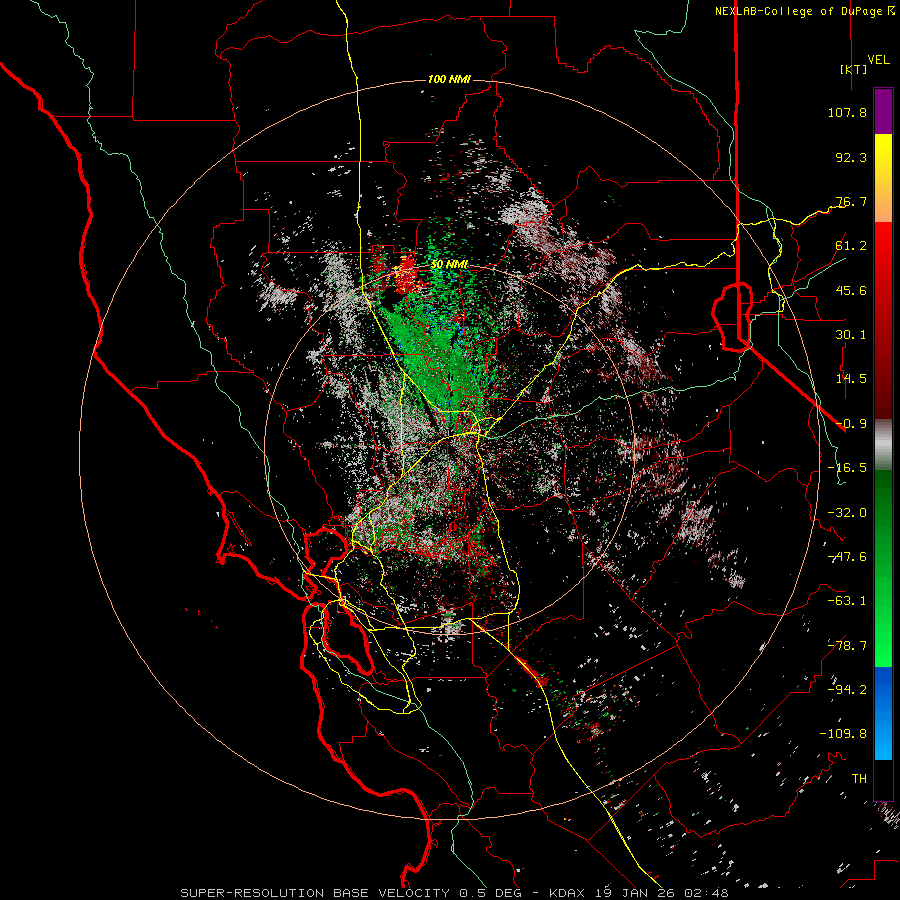Click the 107.8 legend value
The image size is (900, 900).
coord(847,112)
